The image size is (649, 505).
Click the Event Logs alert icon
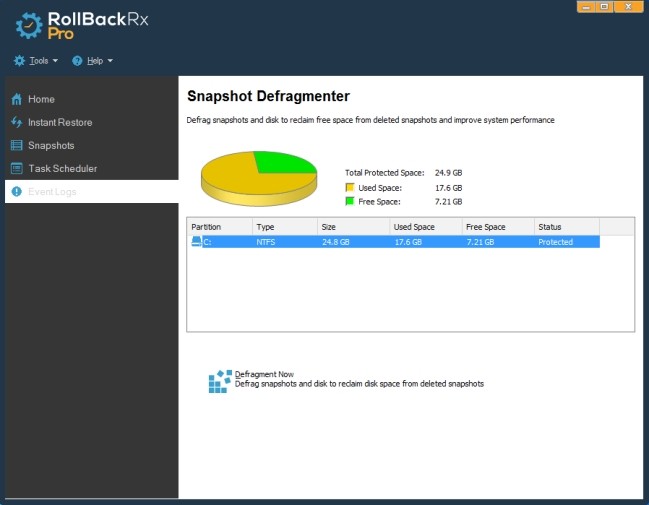(17, 192)
